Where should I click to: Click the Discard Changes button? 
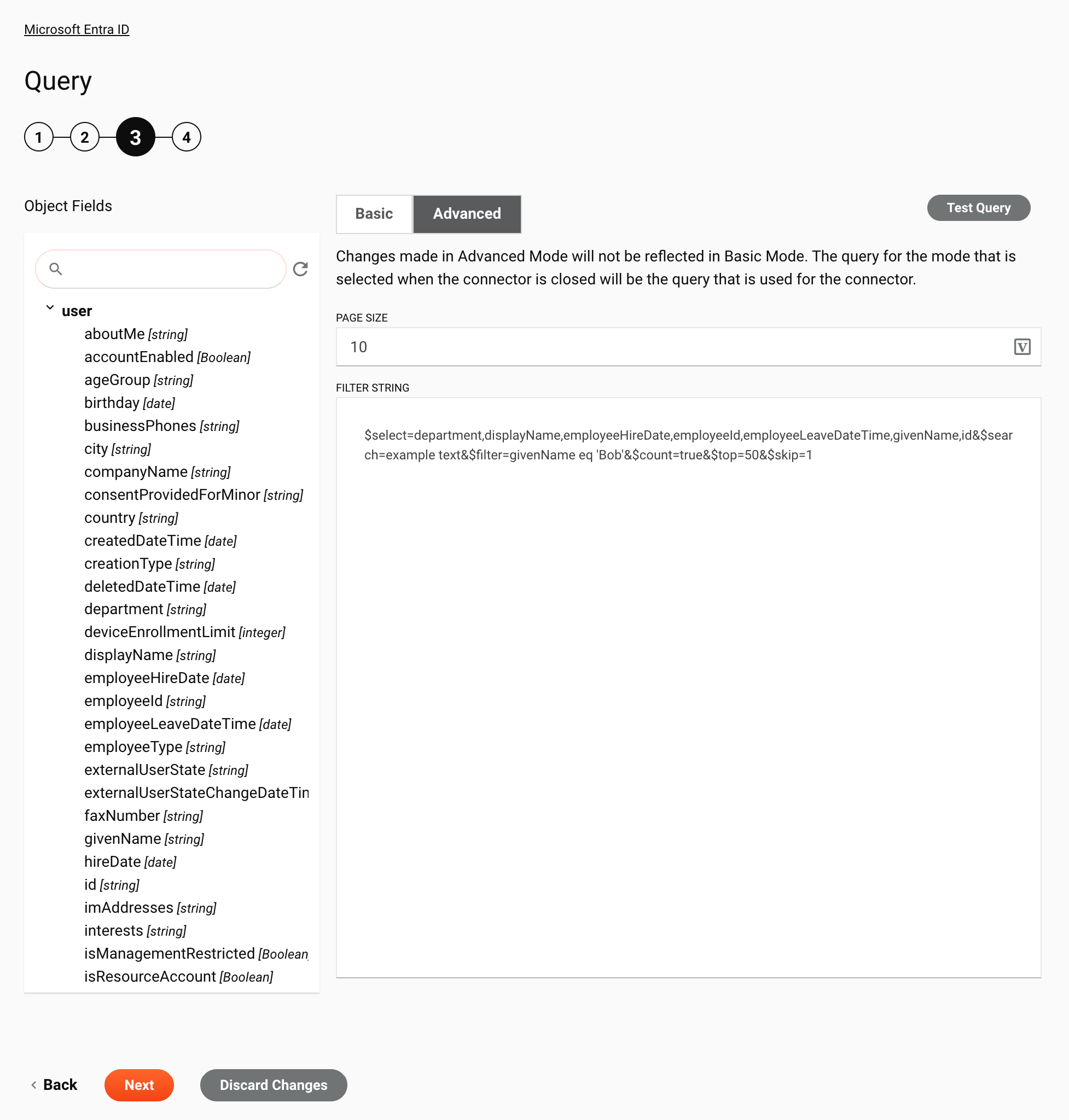[x=274, y=1085]
